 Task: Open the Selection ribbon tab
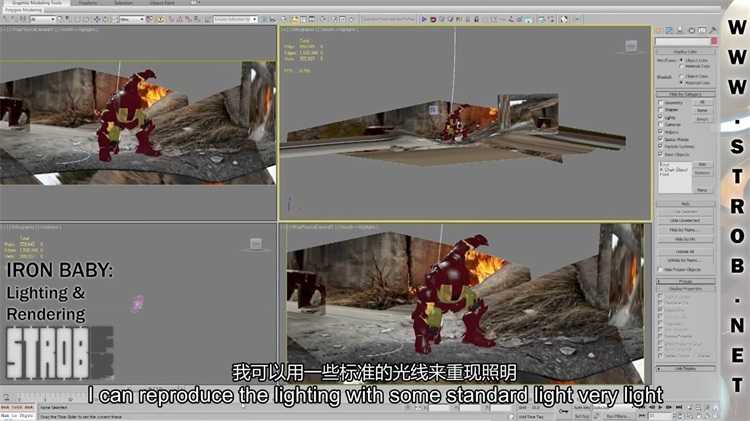pos(123,2)
